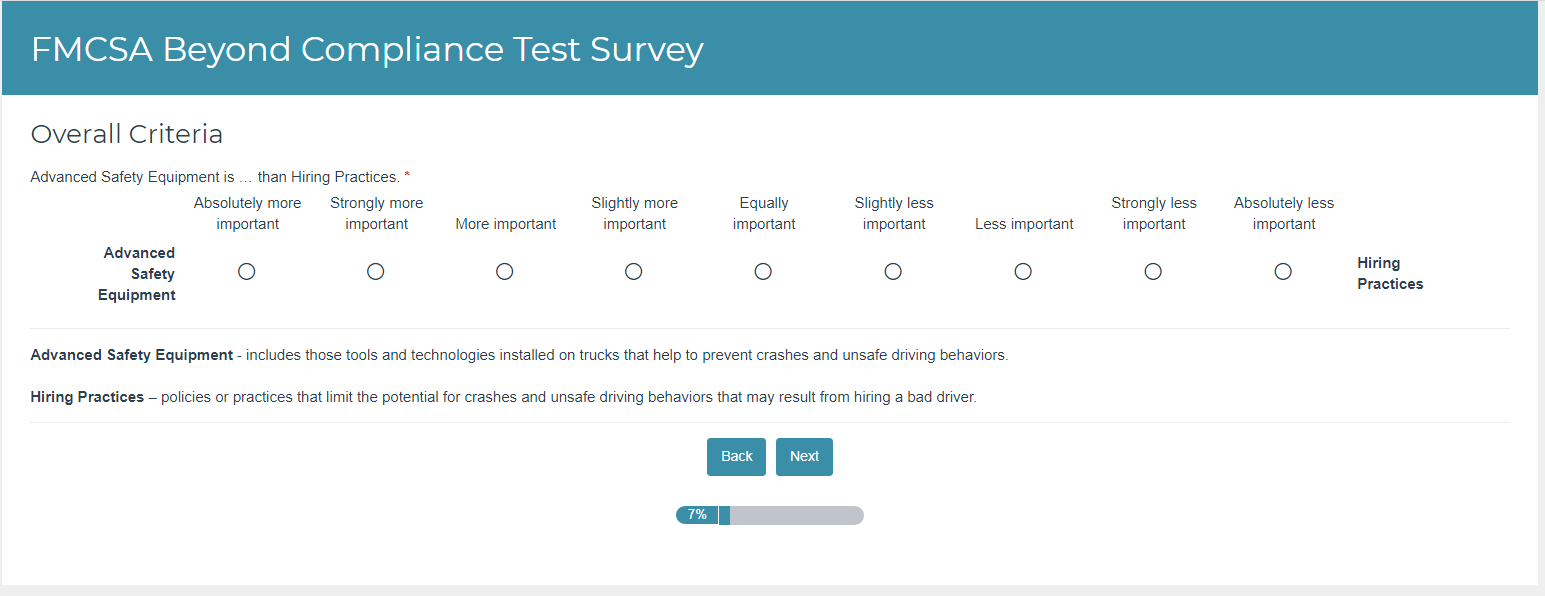Viewport: 1545px width, 596px height.
Task: Select the 'Slightly more important' radio option
Action: coord(634,272)
